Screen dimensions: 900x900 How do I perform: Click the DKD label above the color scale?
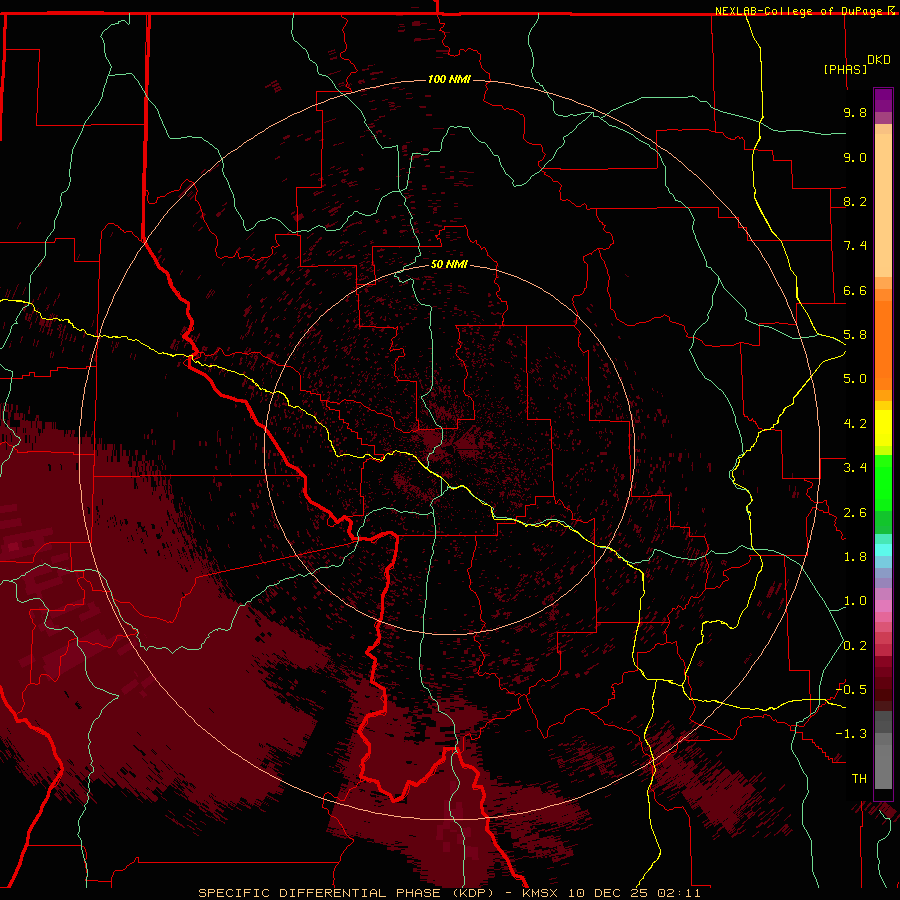pyautogui.click(x=878, y=60)
